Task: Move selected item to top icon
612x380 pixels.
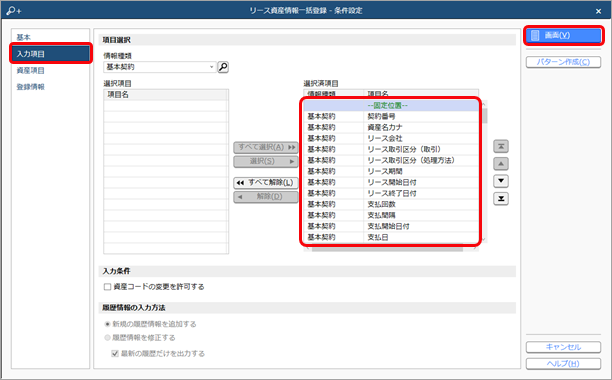Action: (x=501, y=146)
